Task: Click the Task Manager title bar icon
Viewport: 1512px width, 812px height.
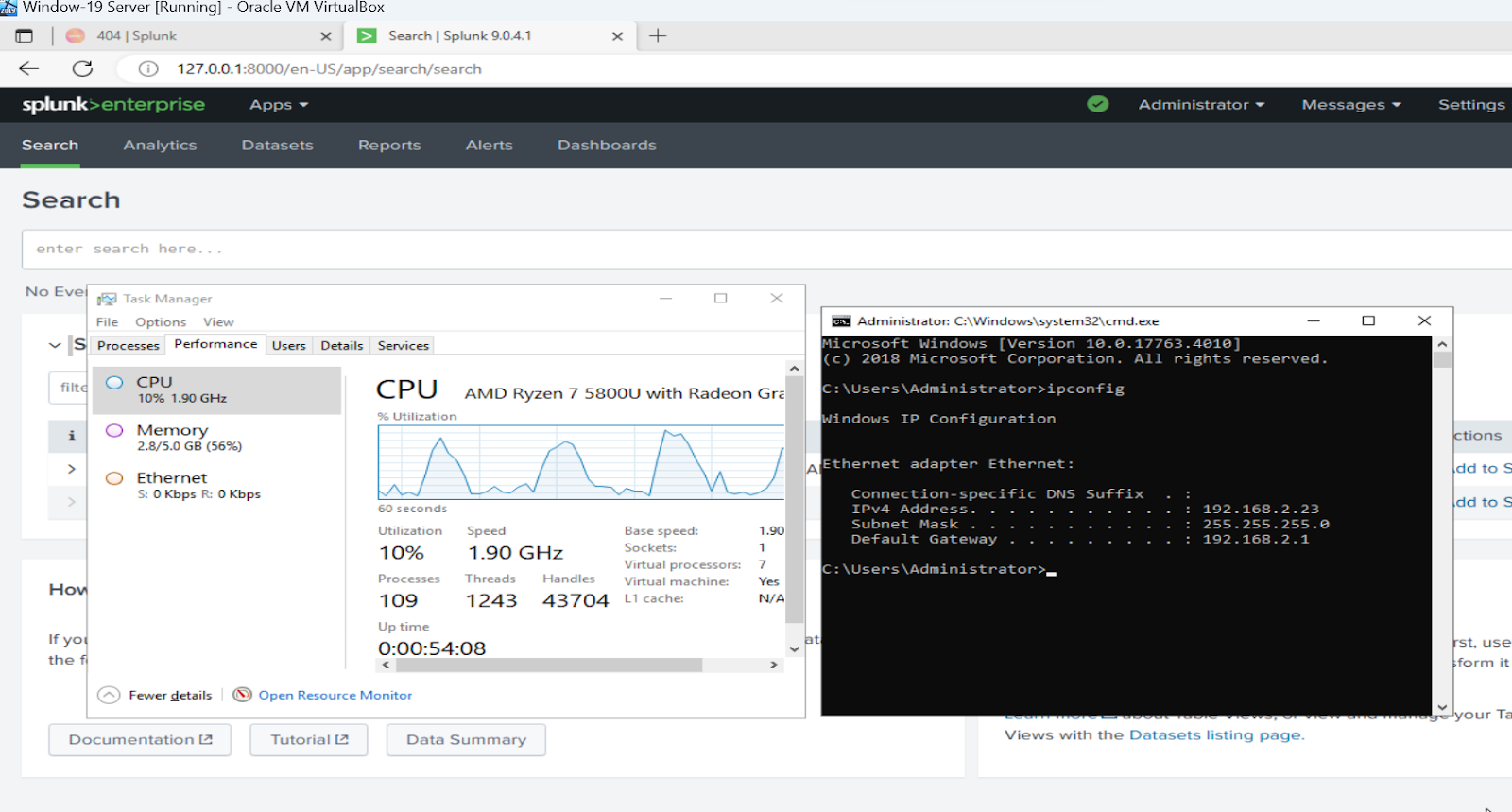Action: [x=107, y=299]
